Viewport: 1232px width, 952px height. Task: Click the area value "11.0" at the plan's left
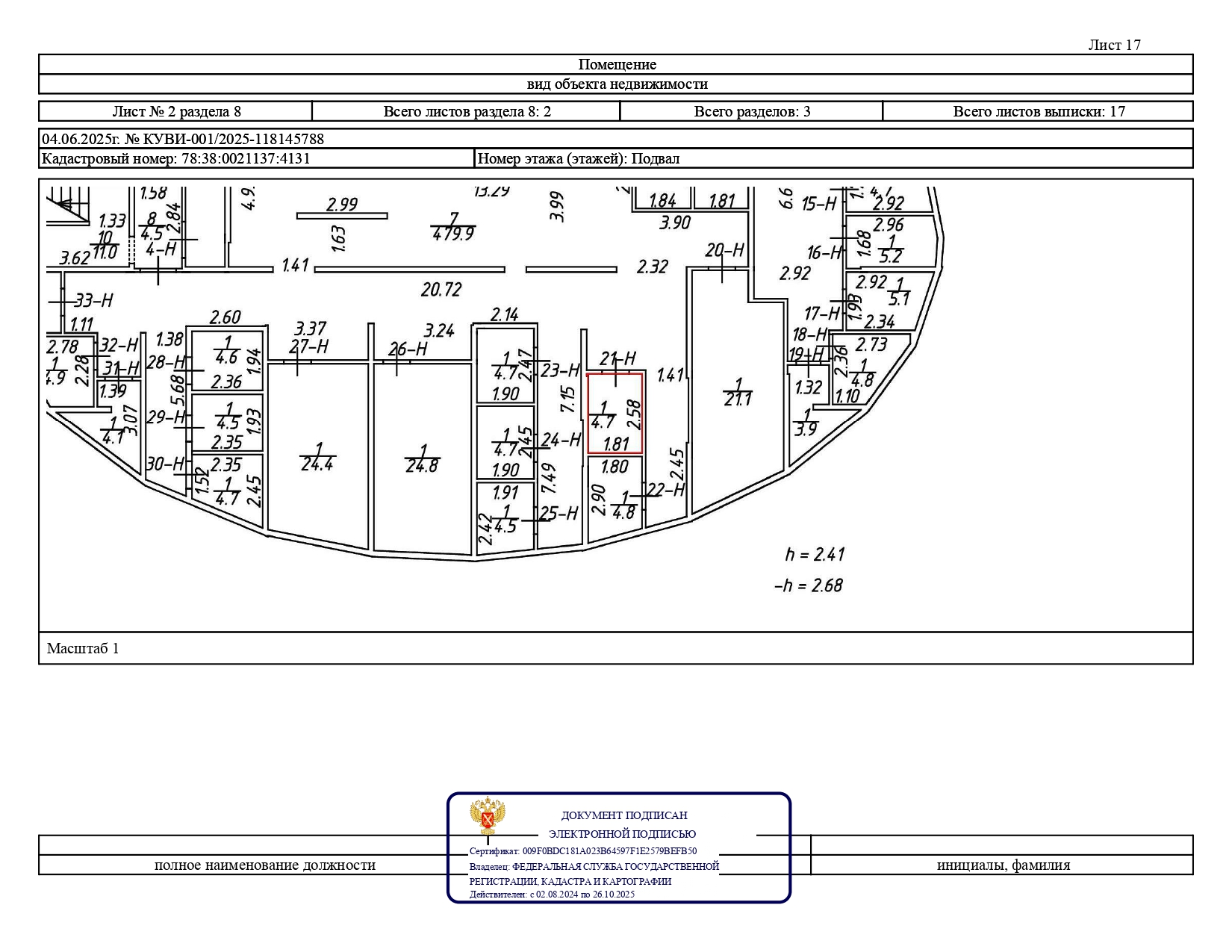coord(105,252)
